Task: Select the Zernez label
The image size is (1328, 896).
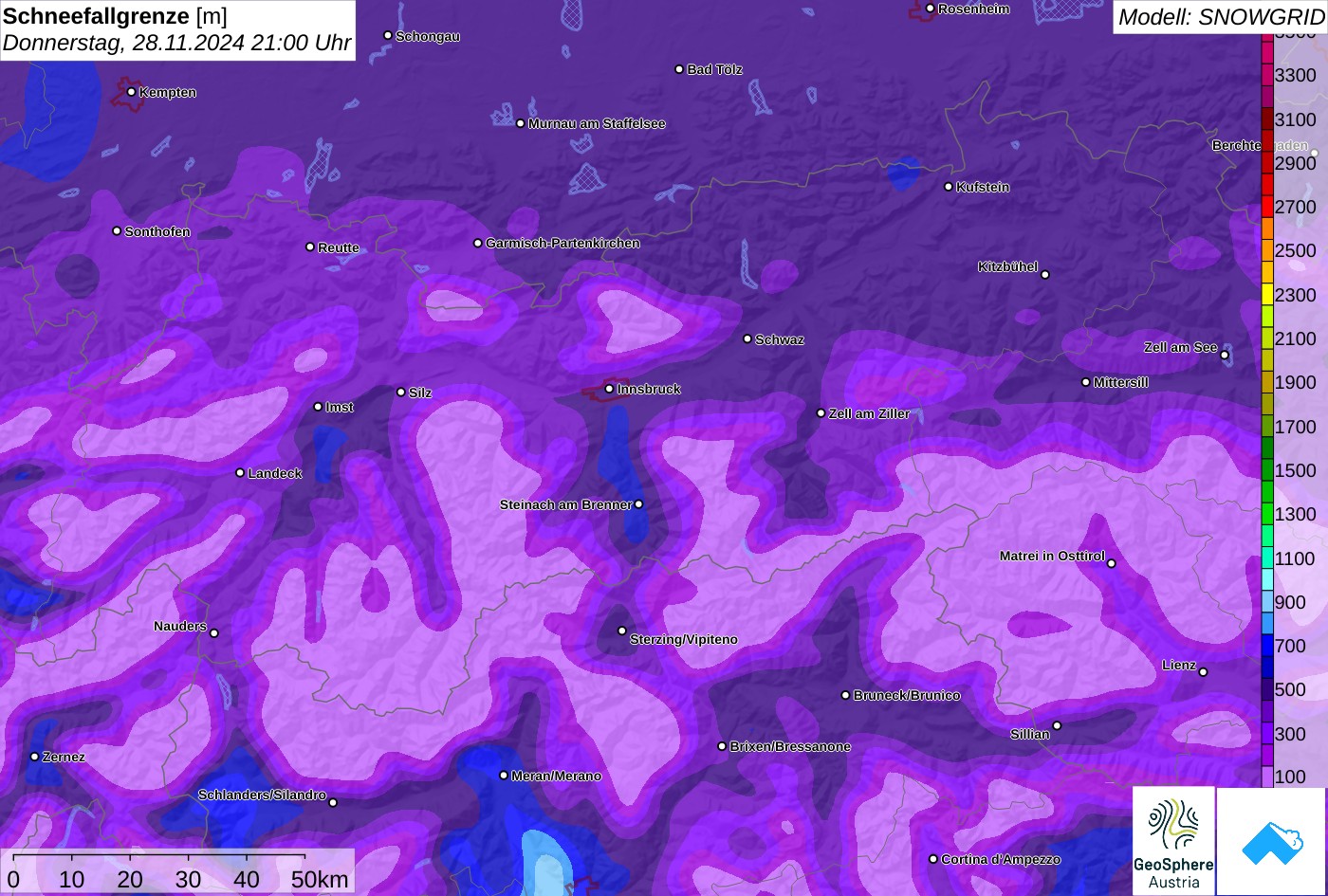Action: coord(64,757)
